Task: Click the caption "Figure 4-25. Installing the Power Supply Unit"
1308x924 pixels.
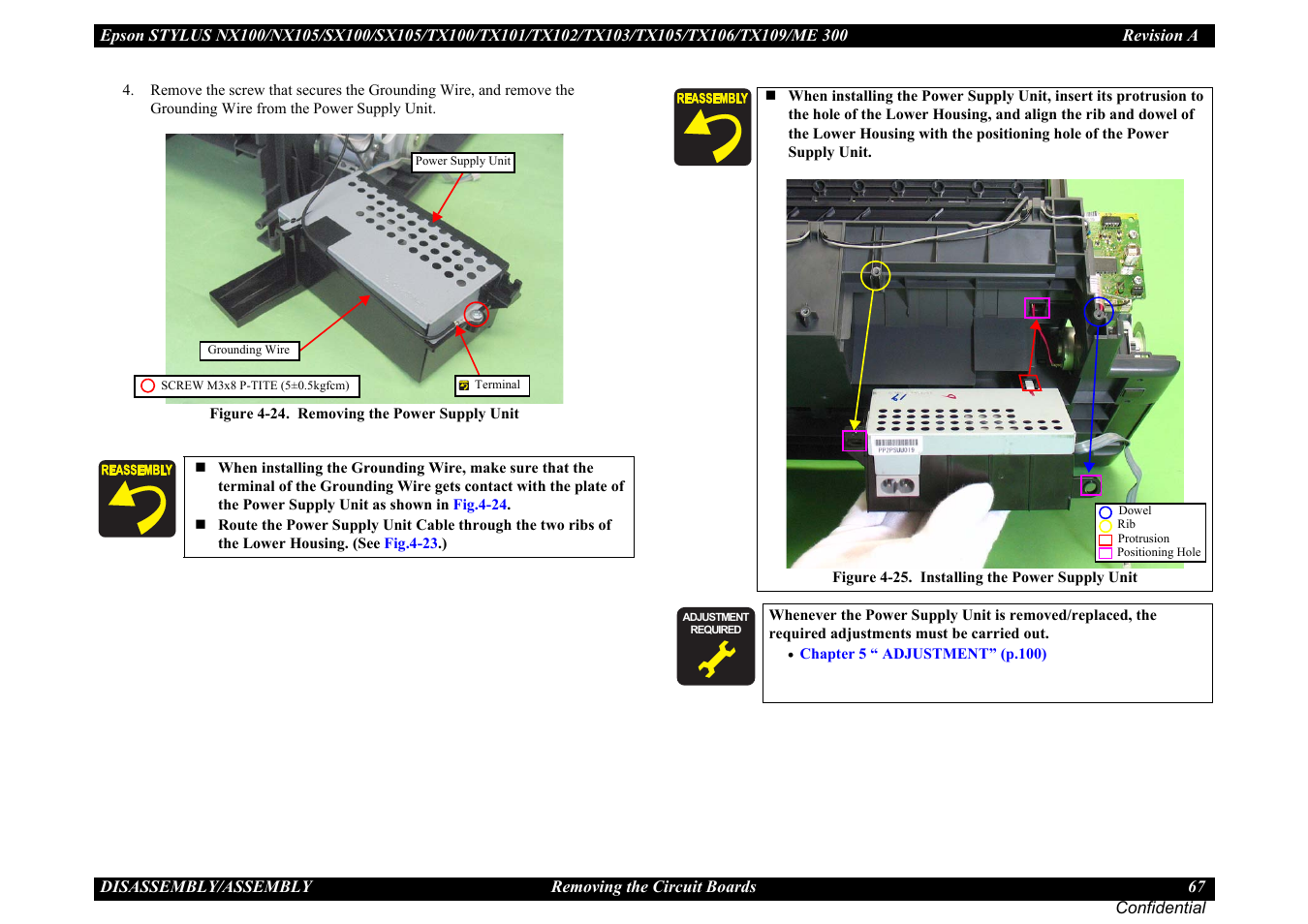Action: 984,577
